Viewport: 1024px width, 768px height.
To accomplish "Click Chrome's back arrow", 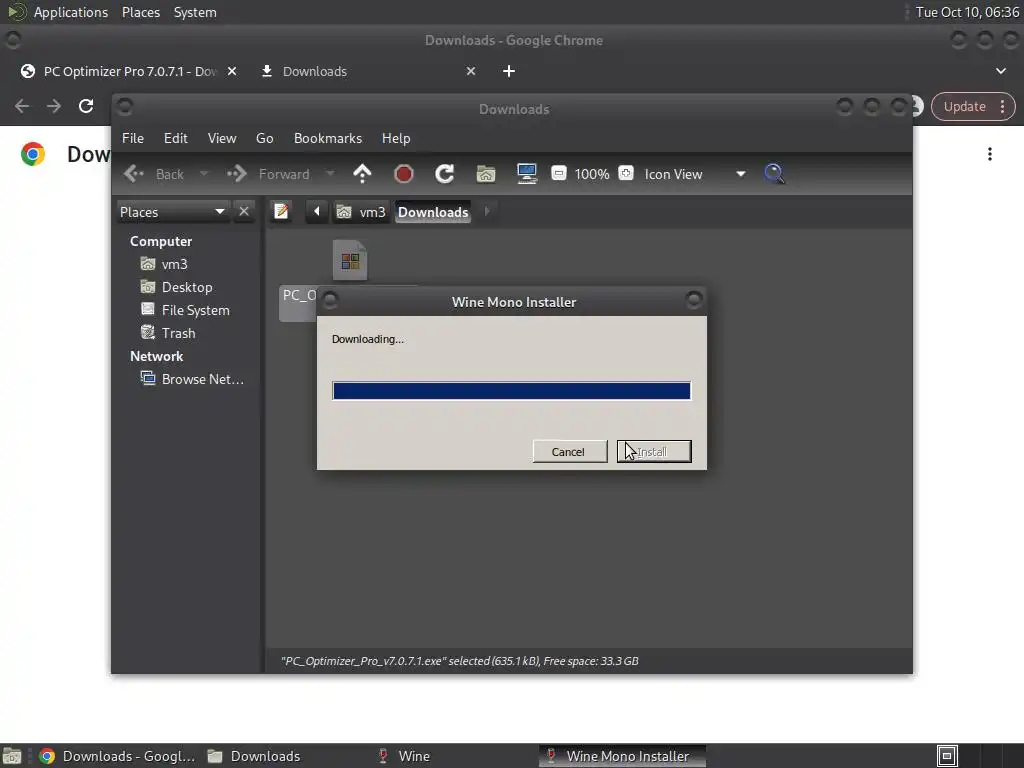I will (x=22, y=106).
